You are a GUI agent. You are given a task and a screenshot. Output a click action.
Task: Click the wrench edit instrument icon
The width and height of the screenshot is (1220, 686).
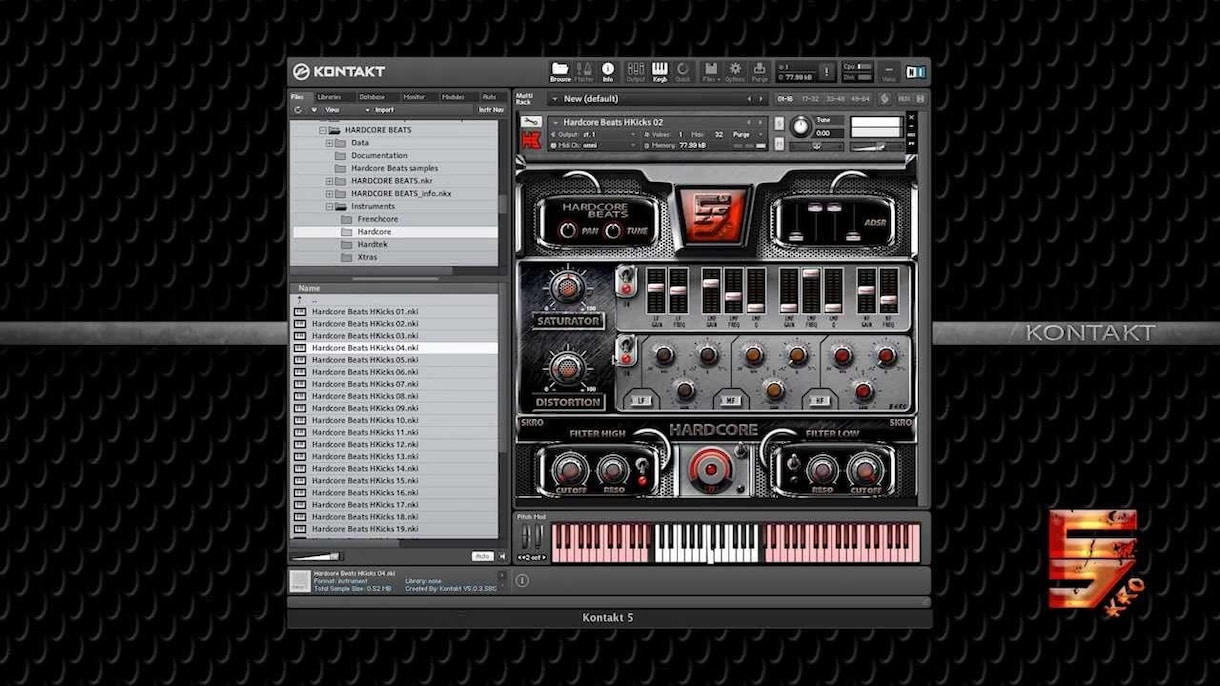click(530, 123)
